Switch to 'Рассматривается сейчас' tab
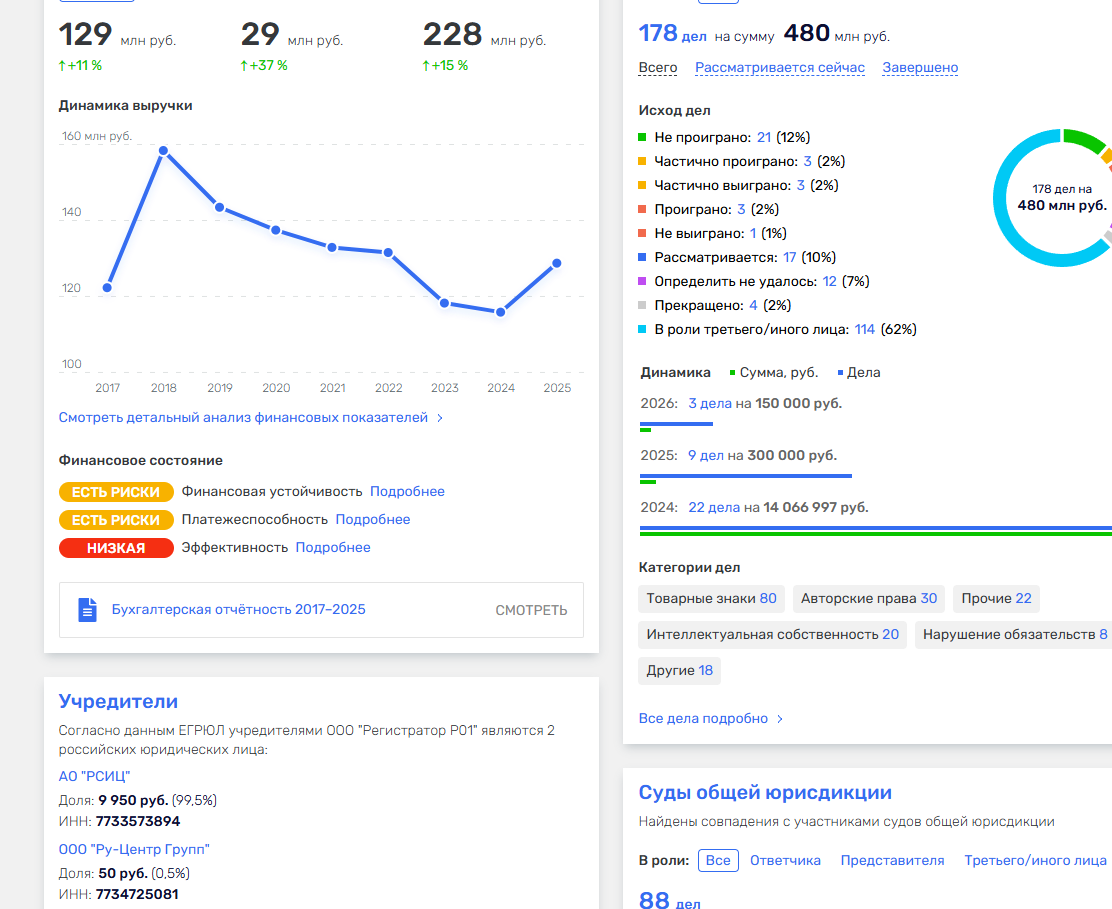This screenshot has height=909, width=1112. (779, 68)
